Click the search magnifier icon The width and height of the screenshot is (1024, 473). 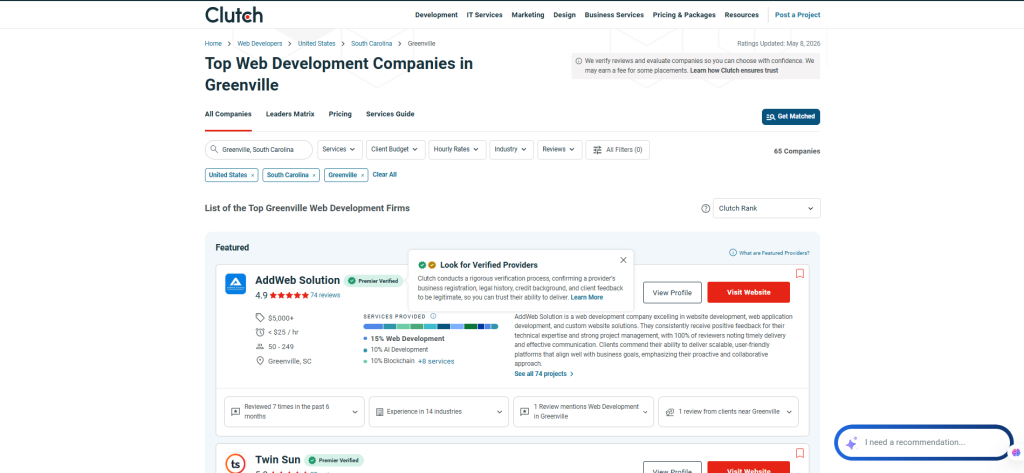click(x=214, y=149)
